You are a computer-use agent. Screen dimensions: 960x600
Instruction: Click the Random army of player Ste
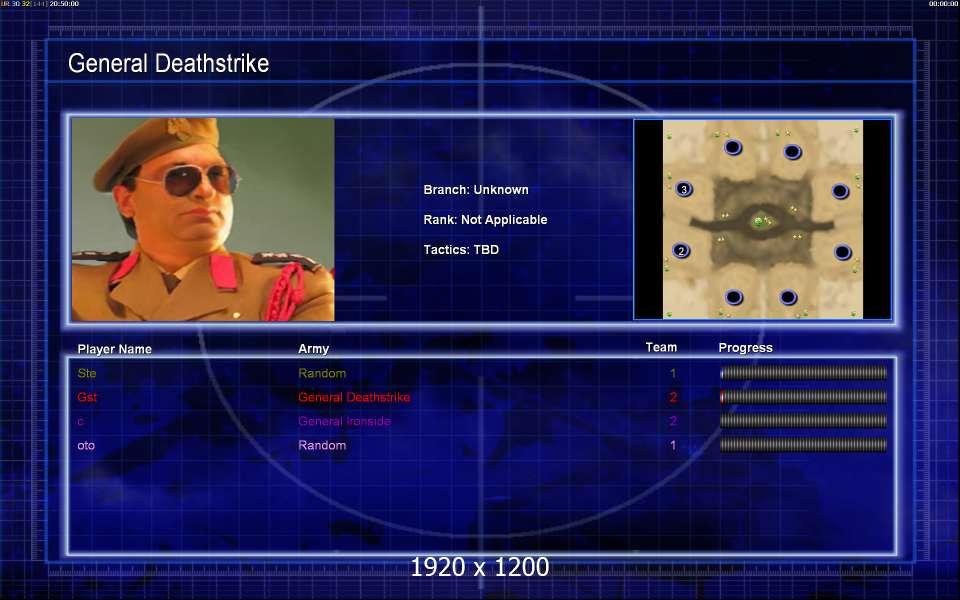pyautogui.click(x=322, y=373)
